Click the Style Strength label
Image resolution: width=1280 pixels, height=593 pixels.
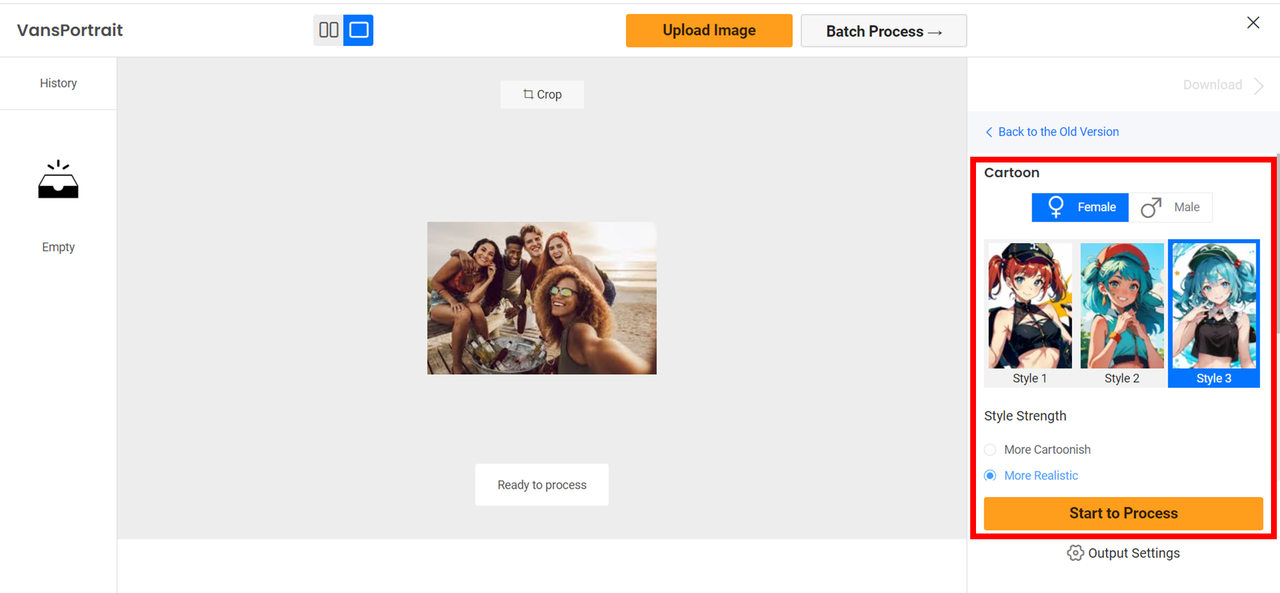1025,416
